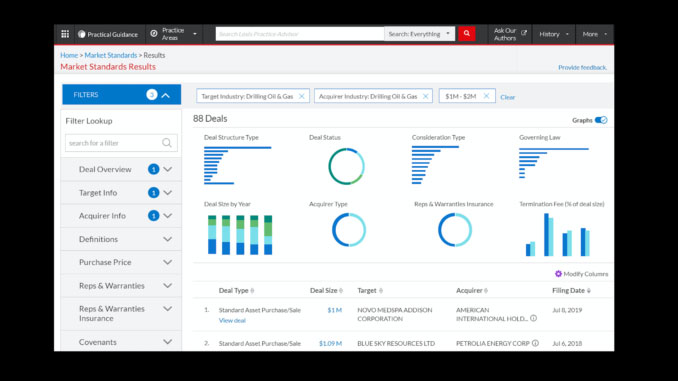
Task: Click the red search magnifier button
Action: pos(467,33)
